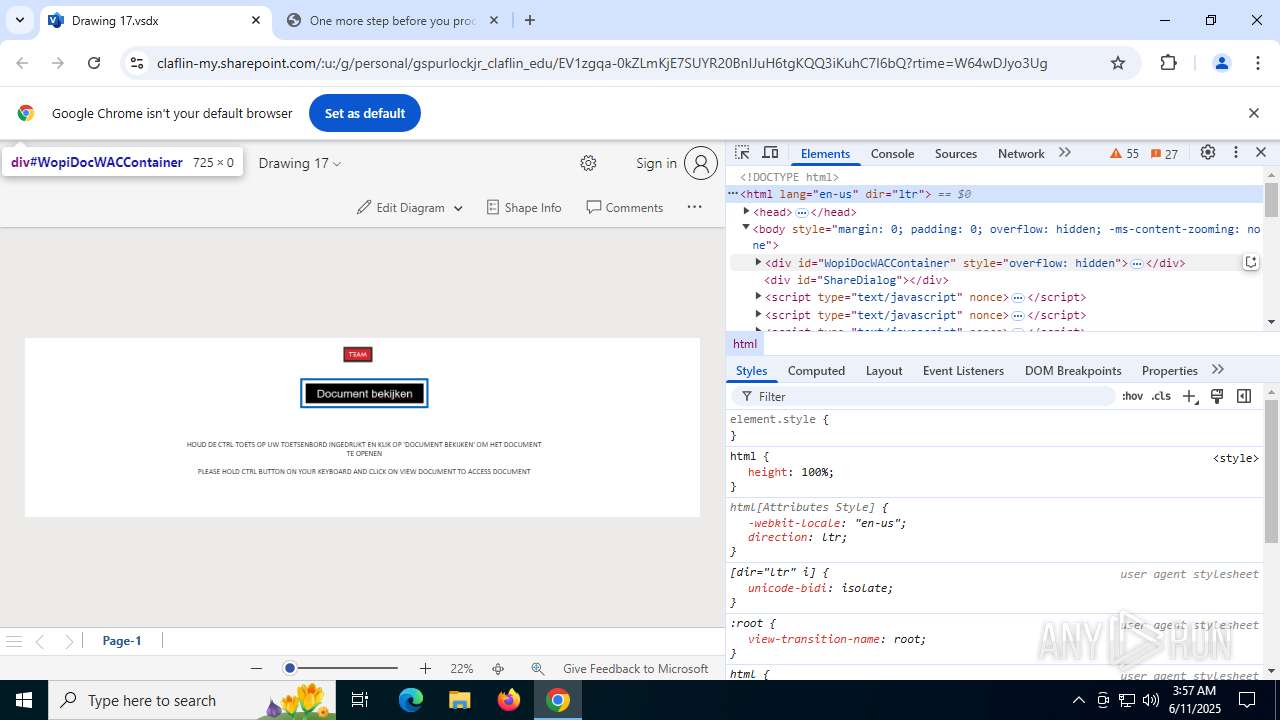Click the <style> source link
This screenshot has width=1280, height=720.
pos(1235,458)
